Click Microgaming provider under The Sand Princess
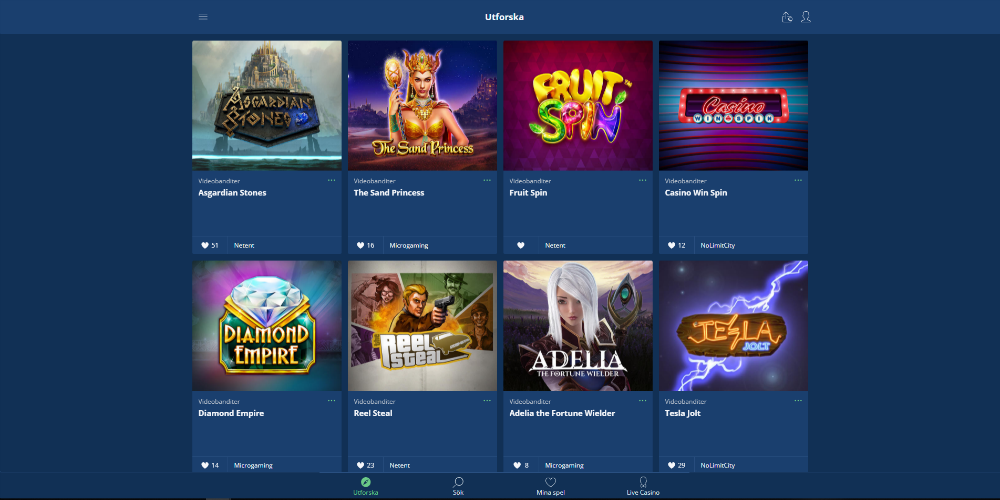Image resolution: width=1000 pixels, height=500 pixels. (x=409, y=246)
